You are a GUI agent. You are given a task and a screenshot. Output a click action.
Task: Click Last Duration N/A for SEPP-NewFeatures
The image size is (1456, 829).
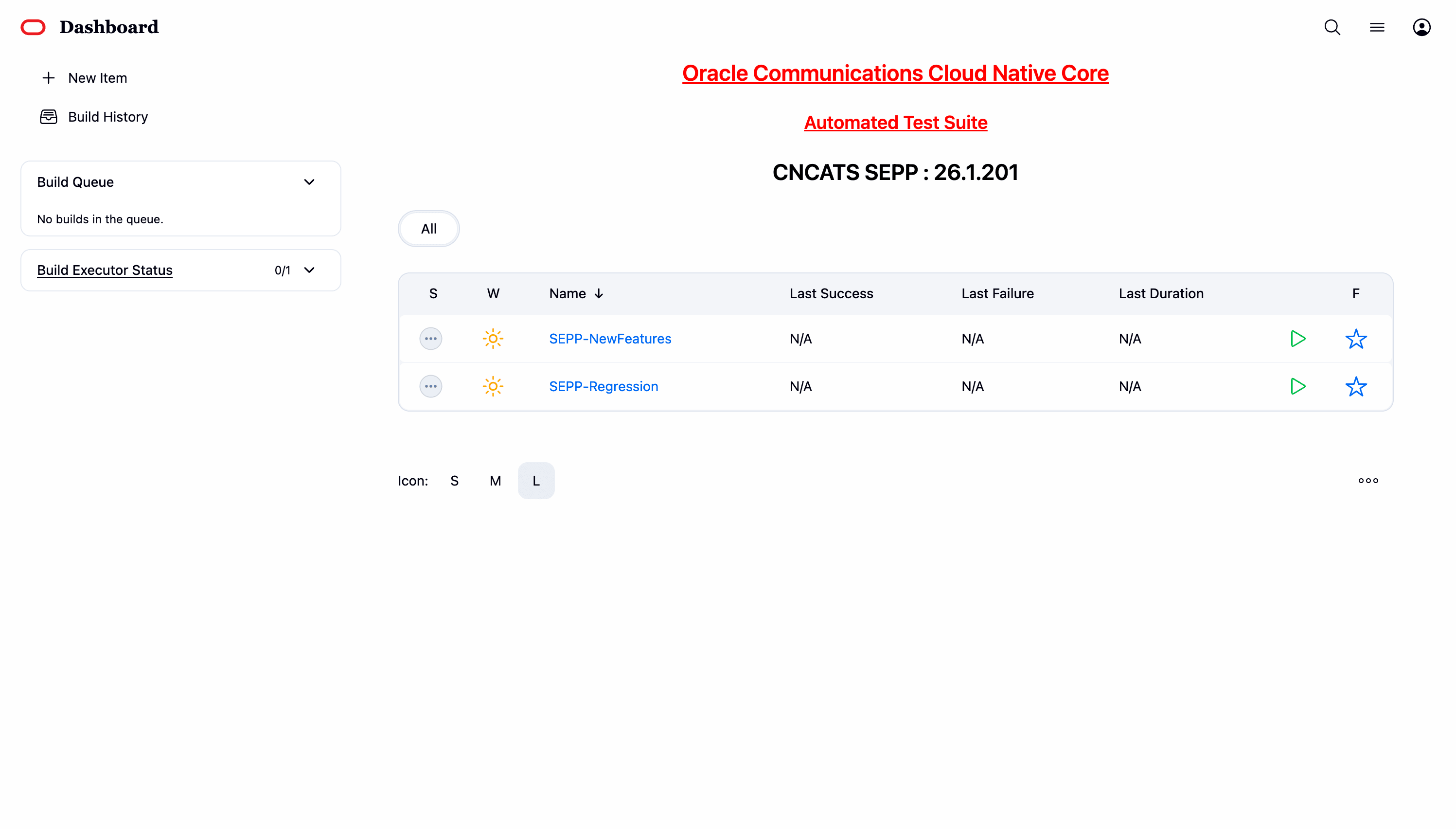(1129, 339)
